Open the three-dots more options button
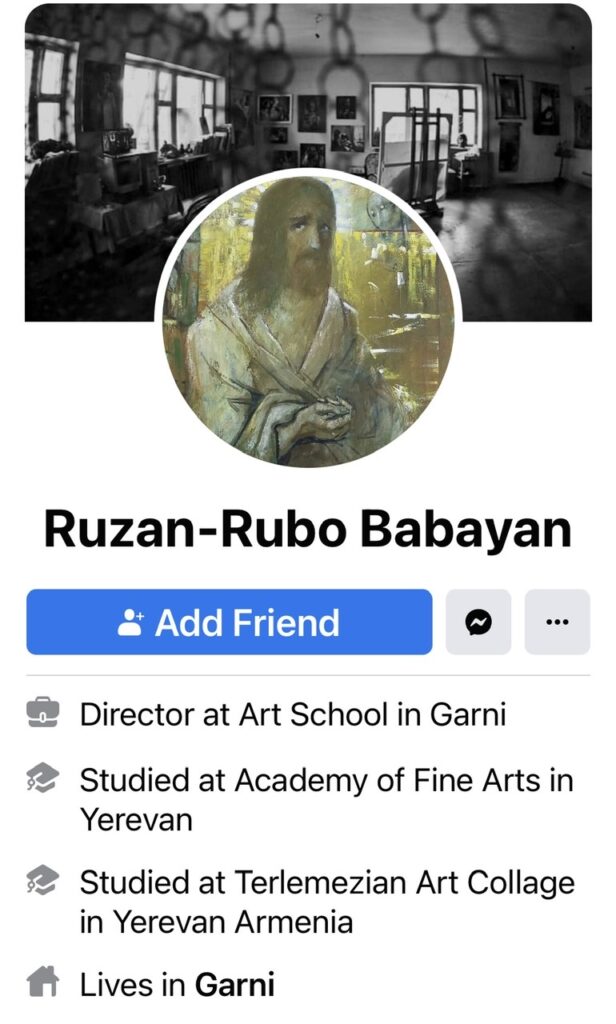The width and height of the screenshot is (616, 1024). click(557, 622)
